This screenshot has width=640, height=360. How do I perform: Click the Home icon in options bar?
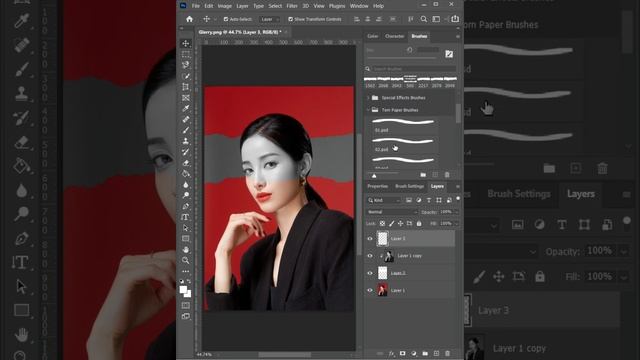(189, 19)
